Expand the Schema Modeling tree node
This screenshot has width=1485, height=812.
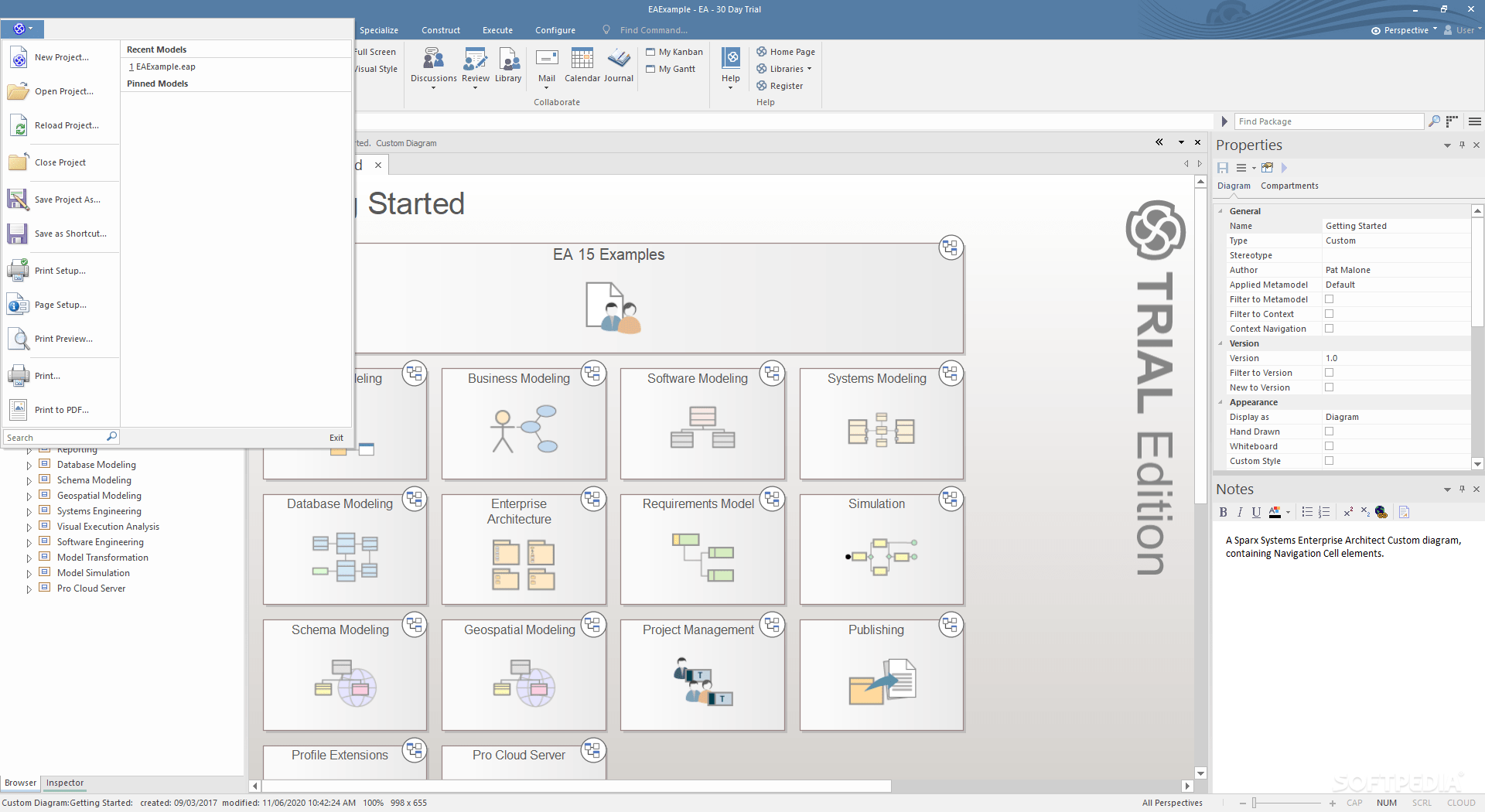pos(29,481)
